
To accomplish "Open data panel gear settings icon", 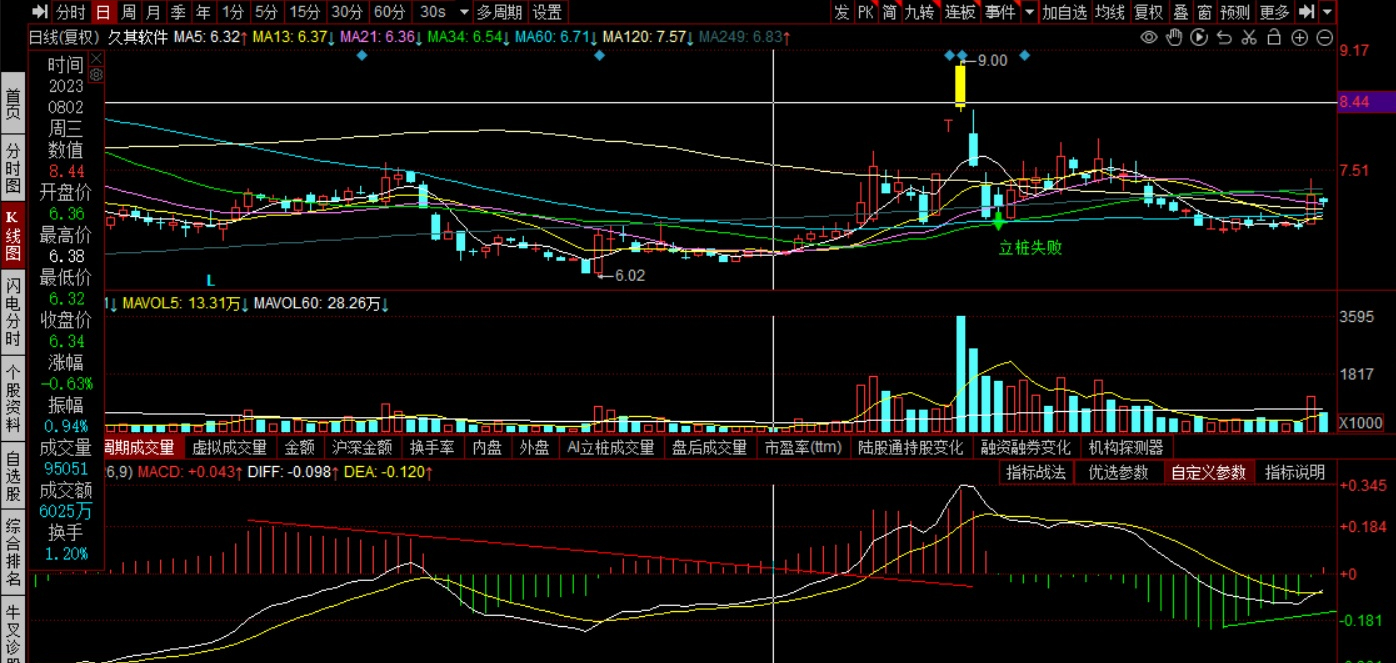I will click(96, 74).
